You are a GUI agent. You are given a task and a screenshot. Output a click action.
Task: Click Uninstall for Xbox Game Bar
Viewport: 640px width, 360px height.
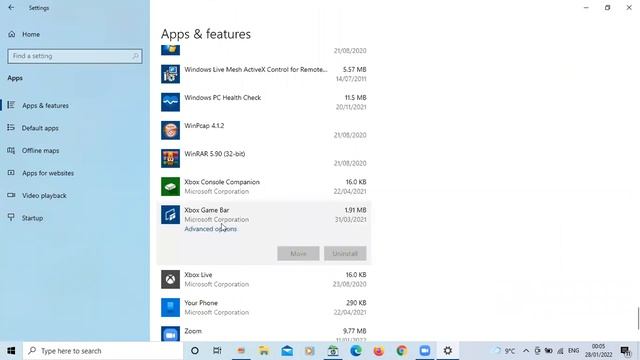(x=345, y=253)
